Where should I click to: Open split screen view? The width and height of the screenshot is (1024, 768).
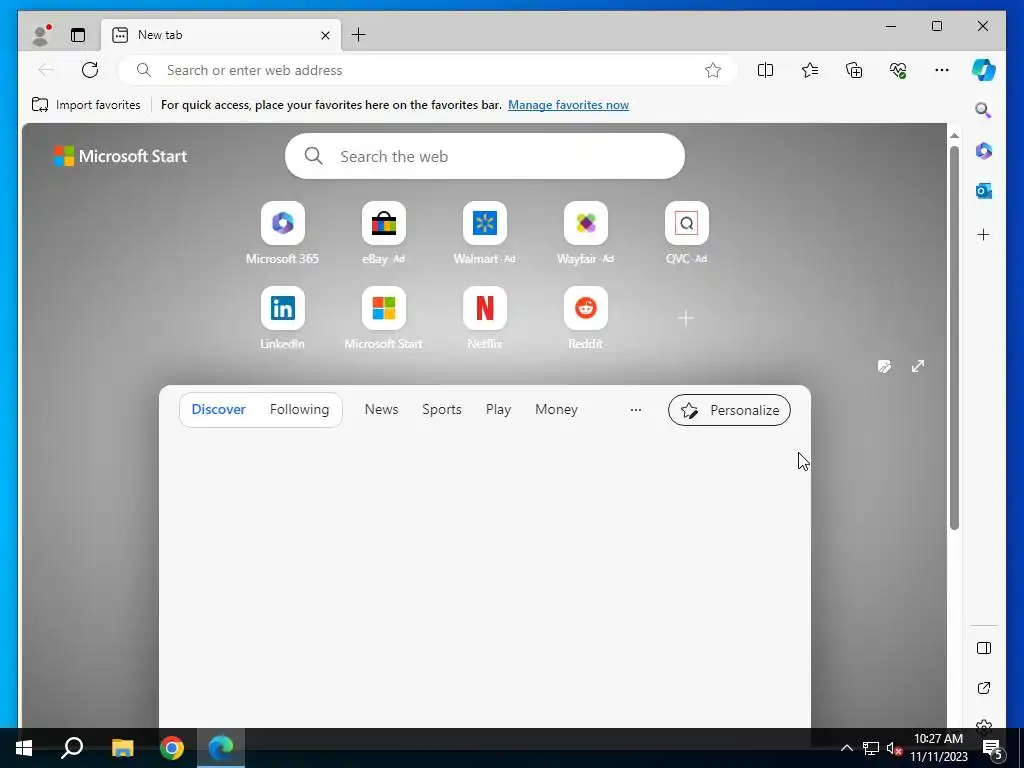coord(765,70)
